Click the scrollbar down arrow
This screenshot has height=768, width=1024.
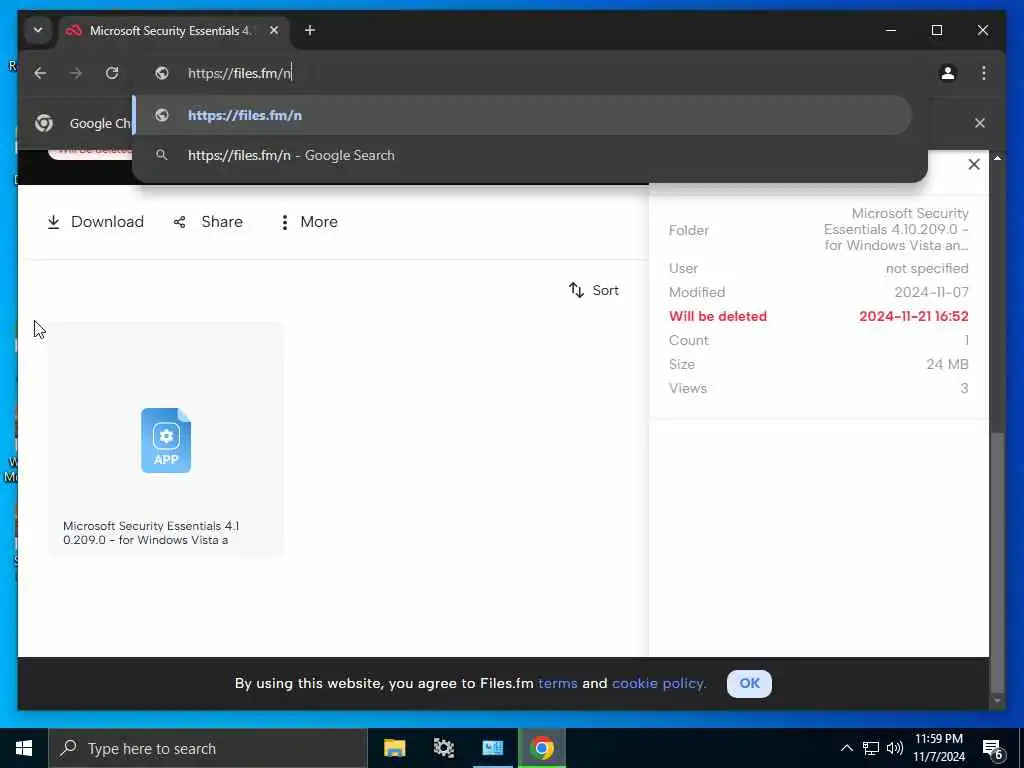tap(997, 701)
